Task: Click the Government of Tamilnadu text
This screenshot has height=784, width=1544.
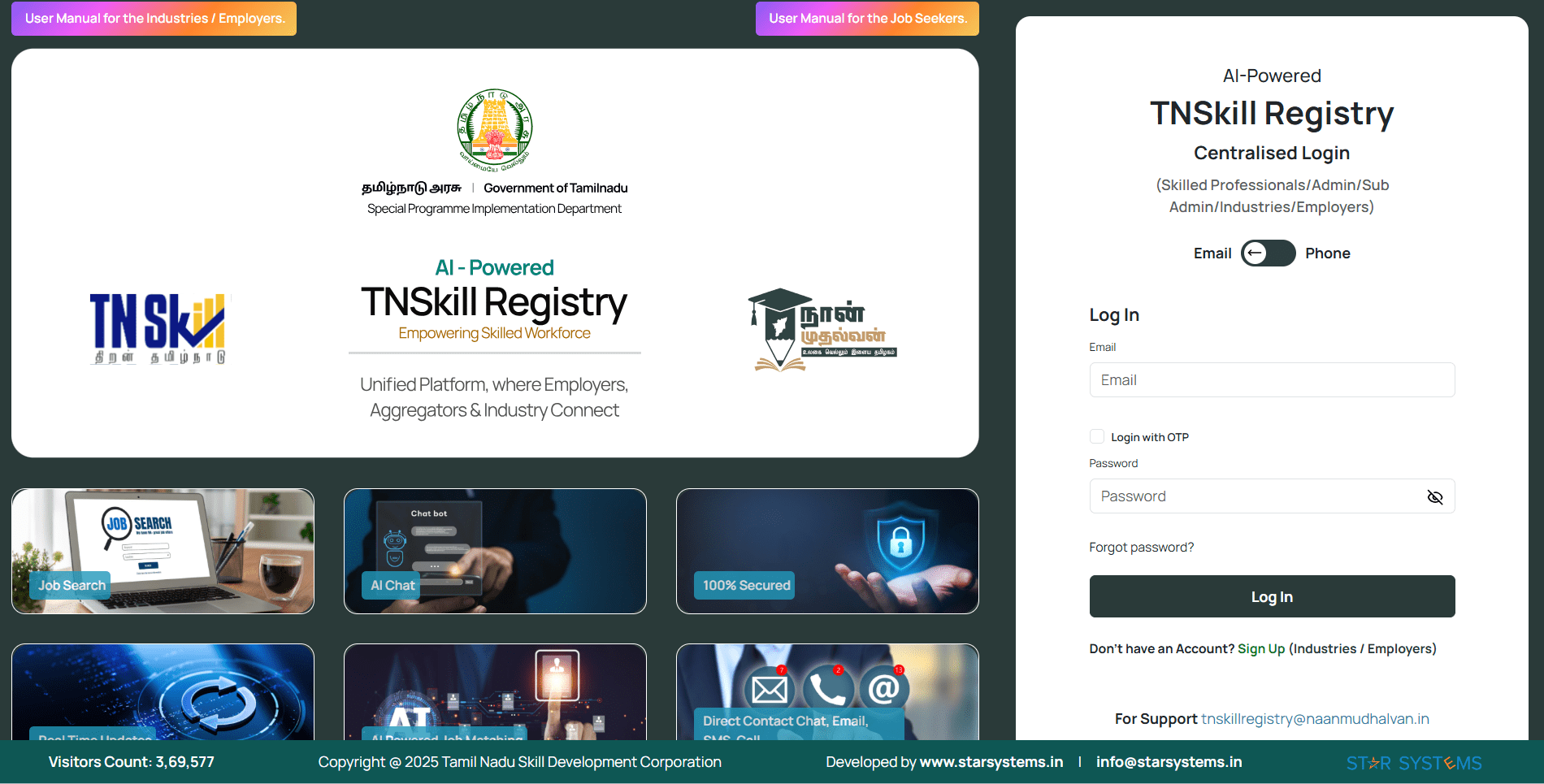Action: 556,188
